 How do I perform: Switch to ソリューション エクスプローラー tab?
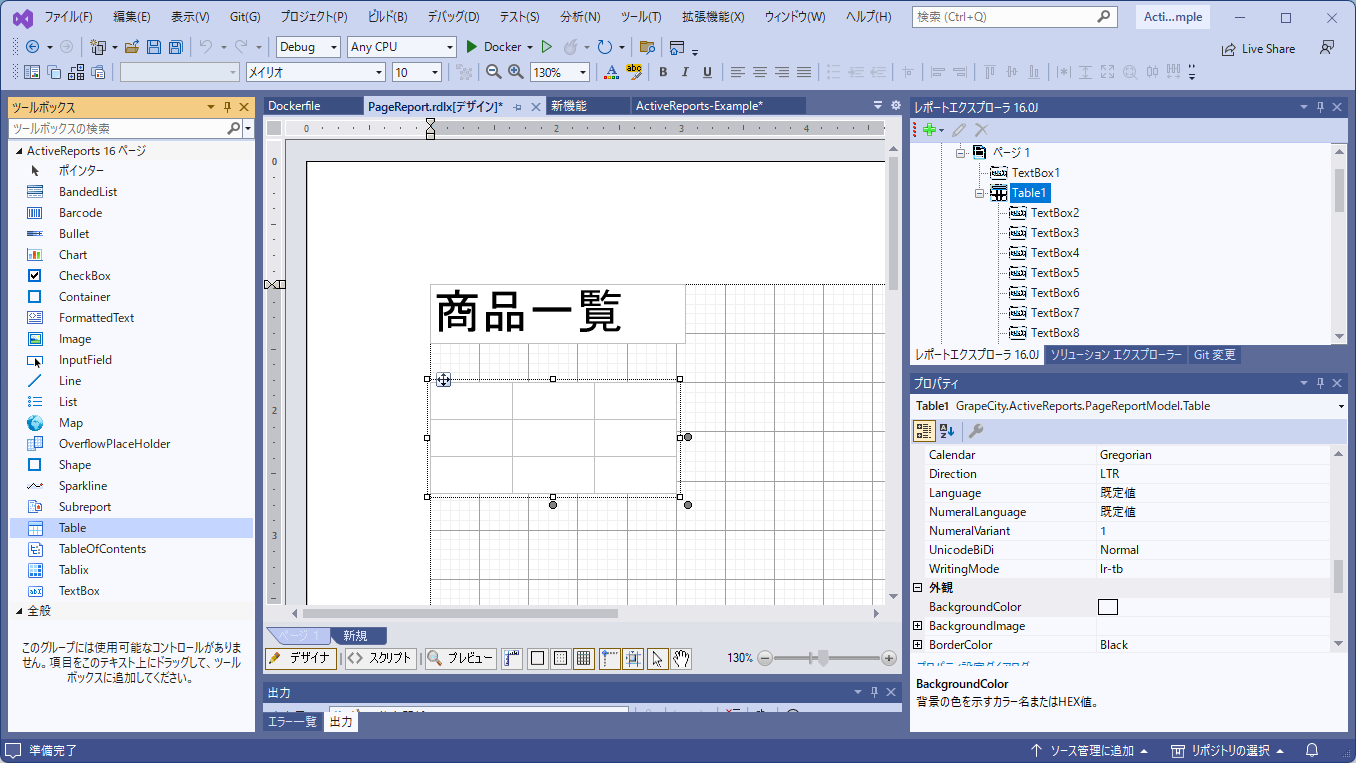click(x=1117, y=355)
